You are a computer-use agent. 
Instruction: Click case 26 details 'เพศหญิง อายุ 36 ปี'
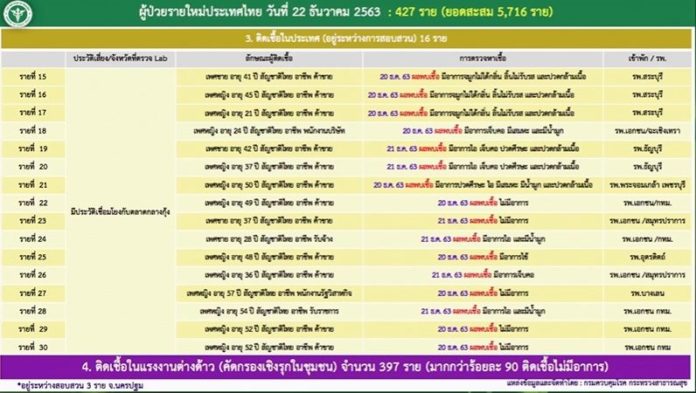coord(269,275)
